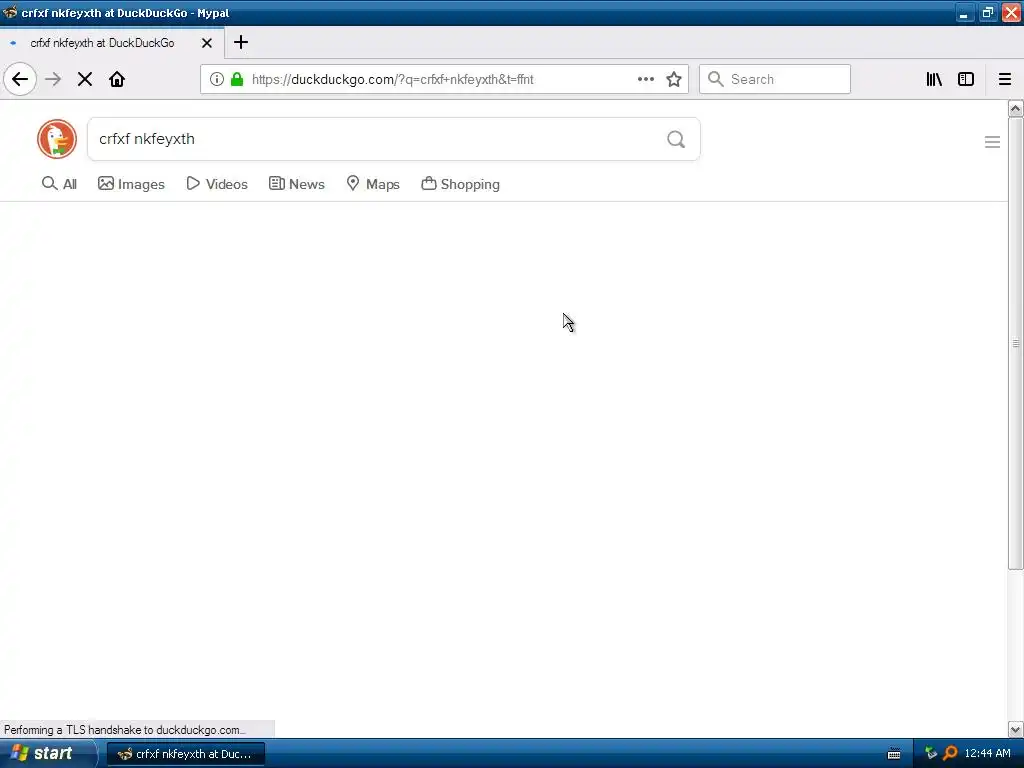Toggle the sidebar view icon
1024x768 pixels.
click(966, 80)
